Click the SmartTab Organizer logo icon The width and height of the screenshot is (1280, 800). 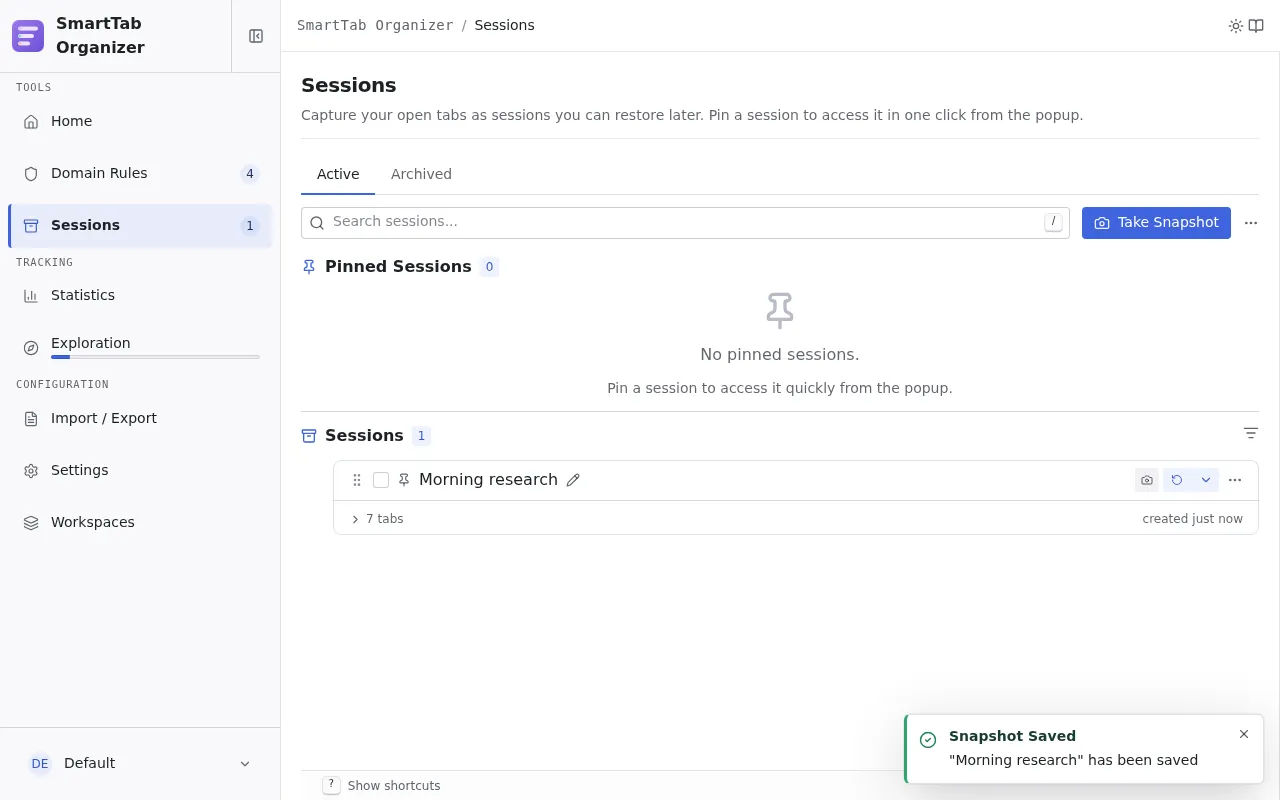[x=28, y=36]
